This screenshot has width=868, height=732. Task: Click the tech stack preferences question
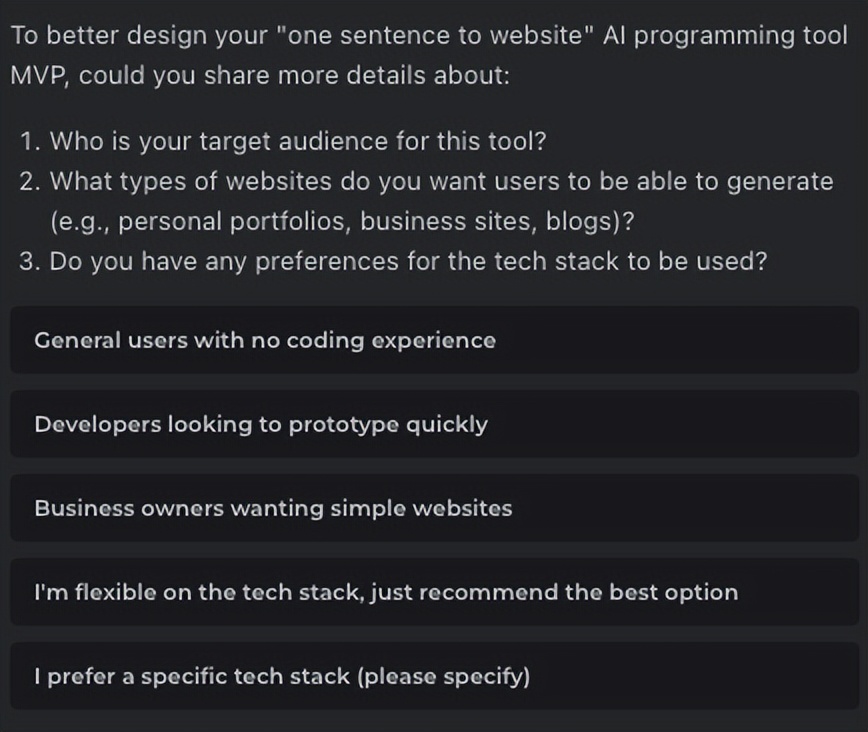click(408, 261)
